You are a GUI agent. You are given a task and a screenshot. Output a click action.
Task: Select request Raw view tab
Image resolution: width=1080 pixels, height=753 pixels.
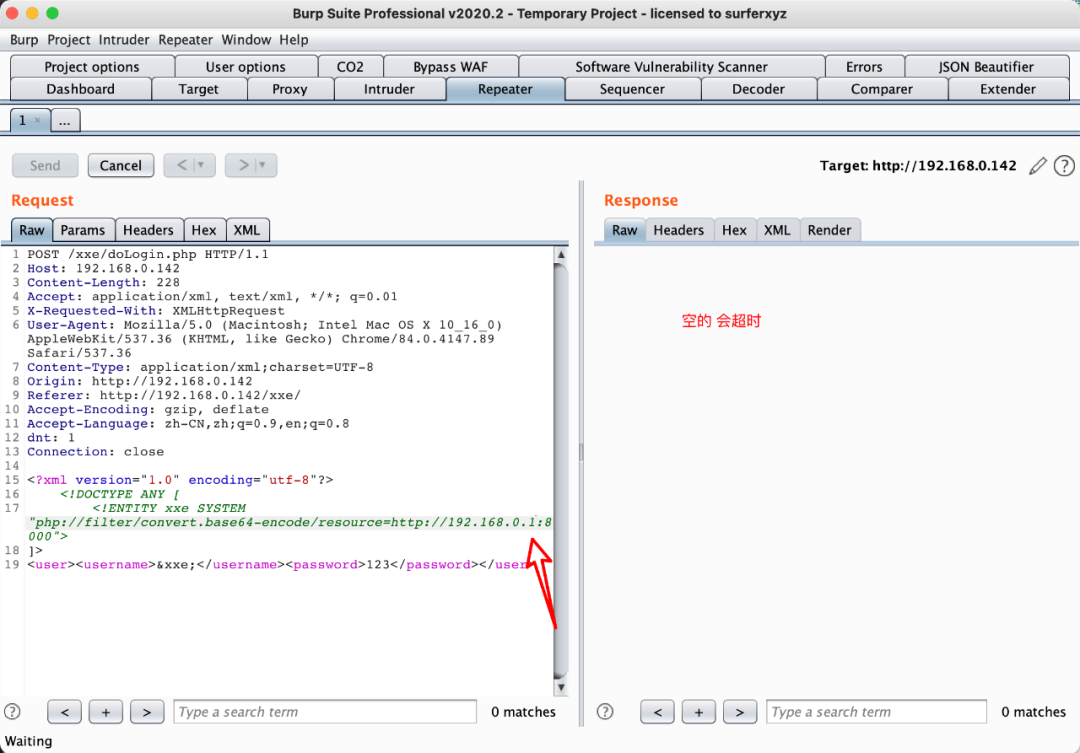coord(32,230)
